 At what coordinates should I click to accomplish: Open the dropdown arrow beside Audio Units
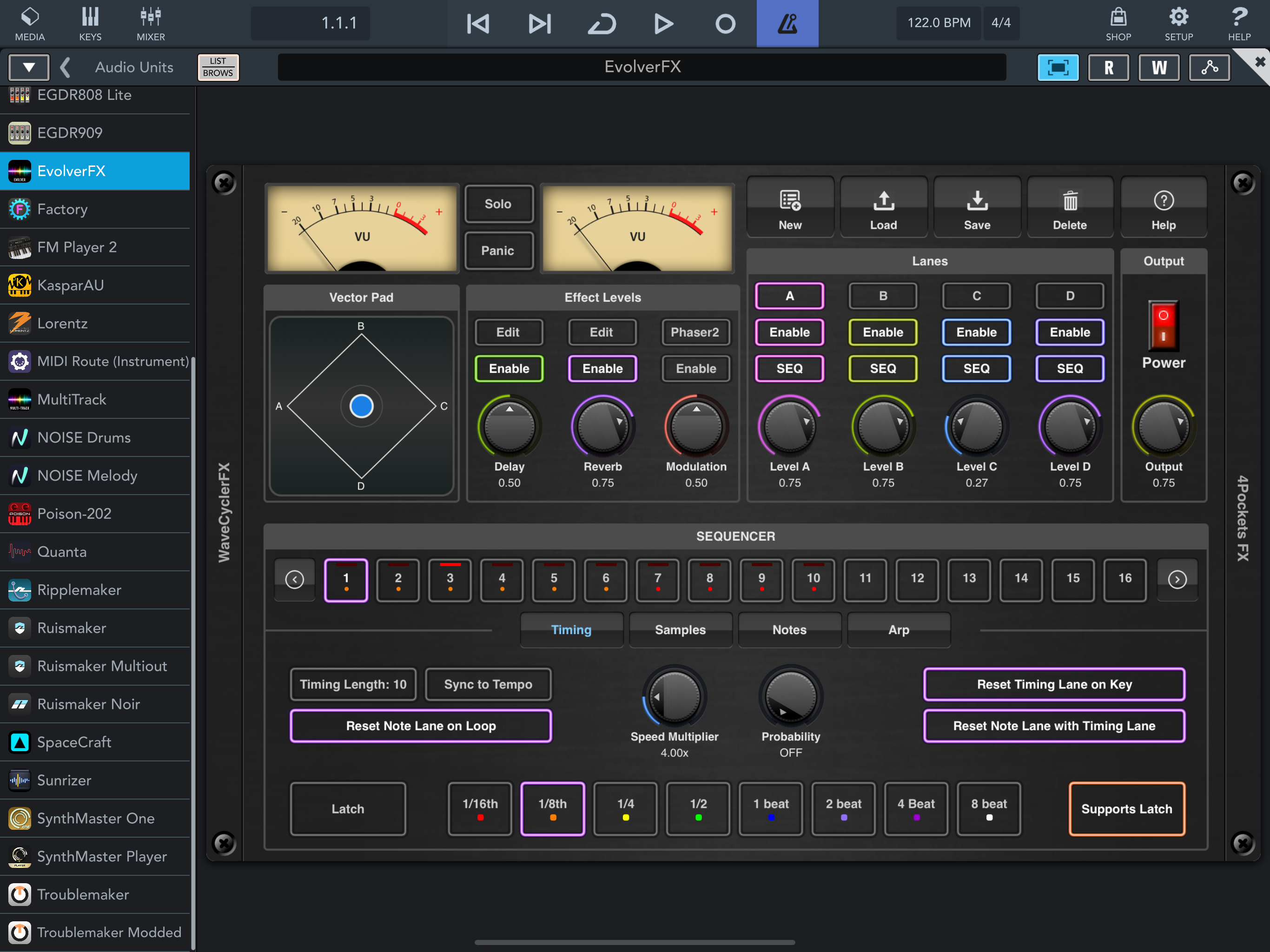point(29,67)
